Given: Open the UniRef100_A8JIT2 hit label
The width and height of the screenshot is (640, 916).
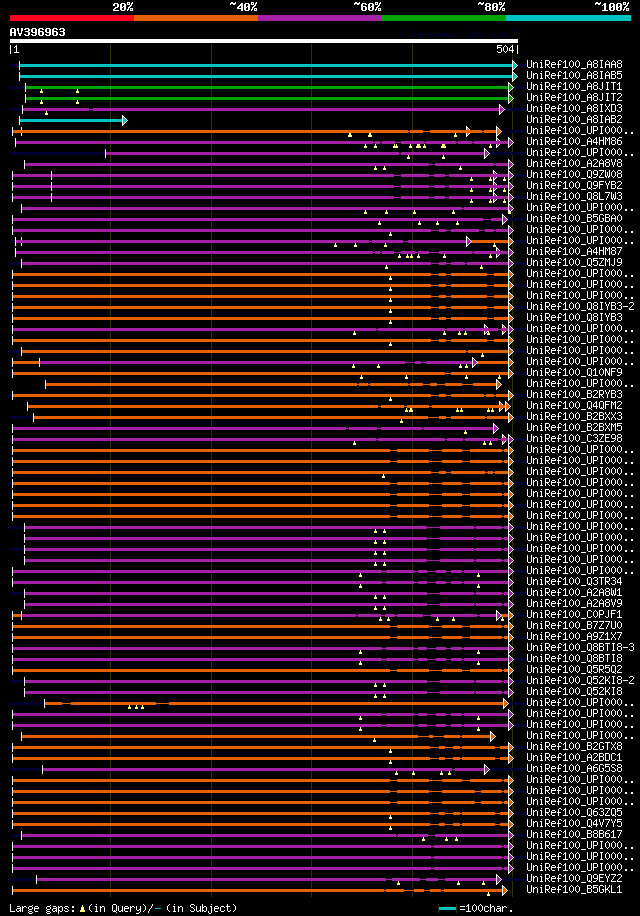Looking at the screenshot, I should 574,98.
